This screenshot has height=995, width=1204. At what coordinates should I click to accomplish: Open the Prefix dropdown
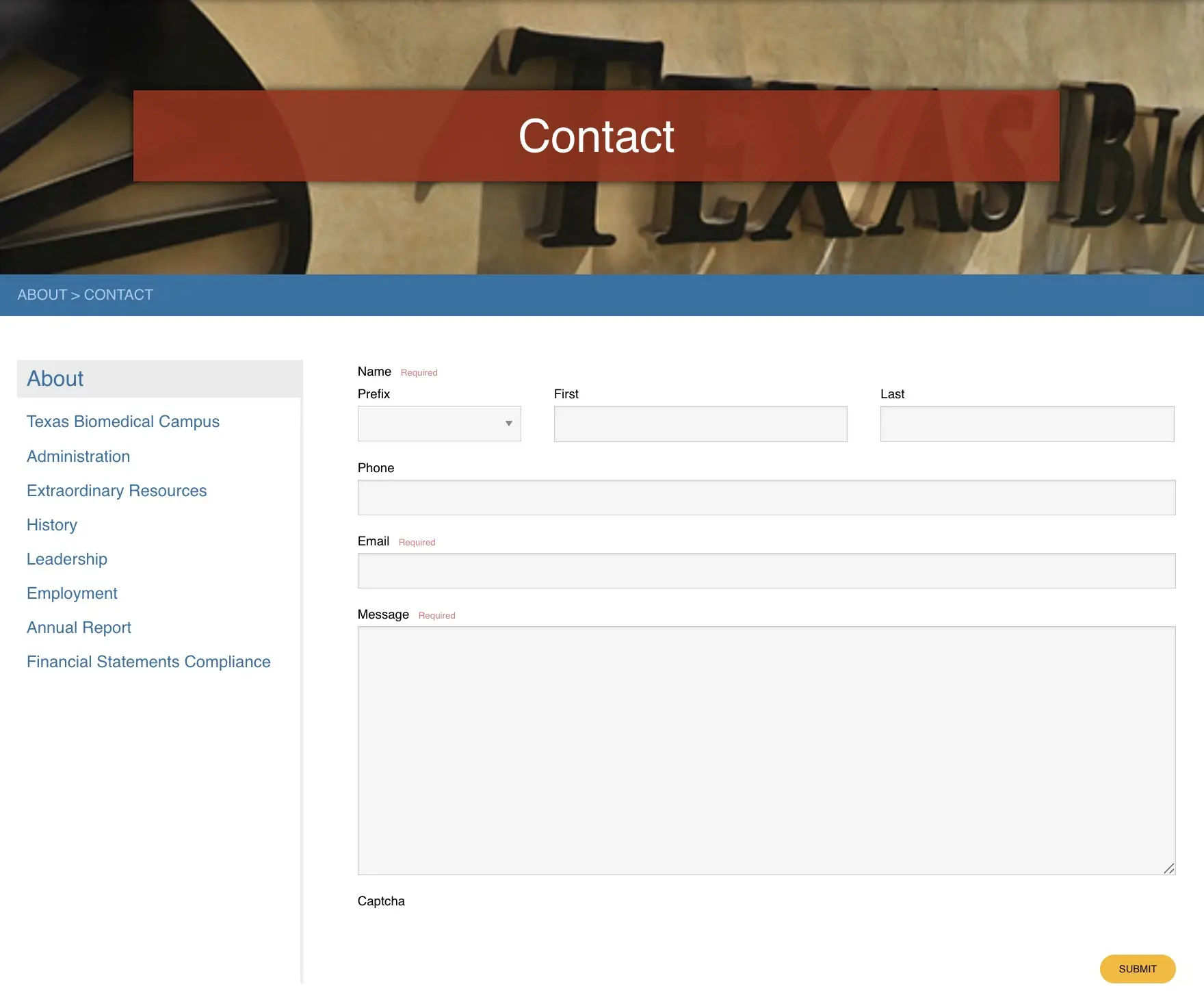click(x=439, y=424)
